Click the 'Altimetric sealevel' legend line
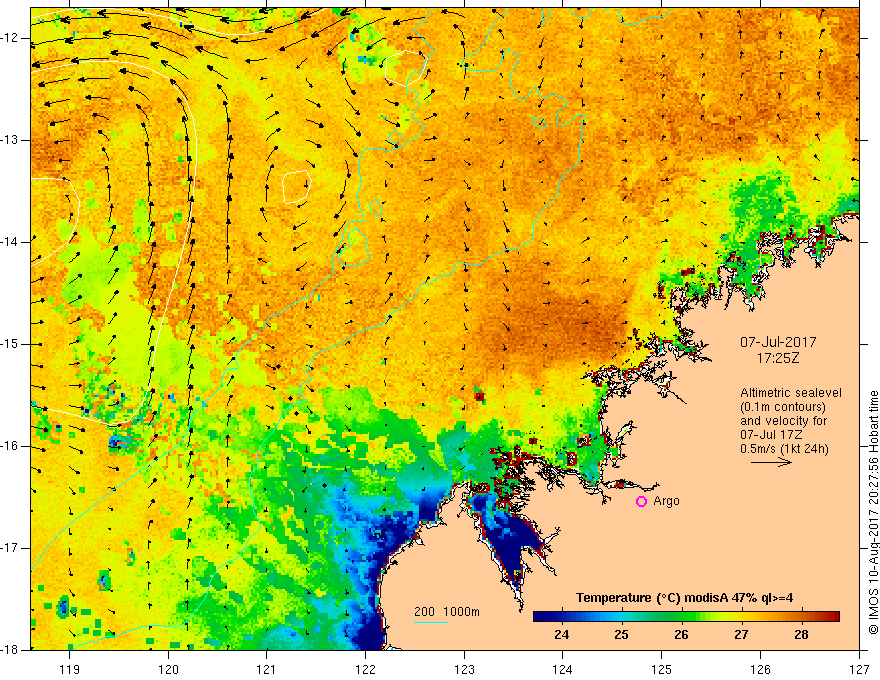 (791, 393)
